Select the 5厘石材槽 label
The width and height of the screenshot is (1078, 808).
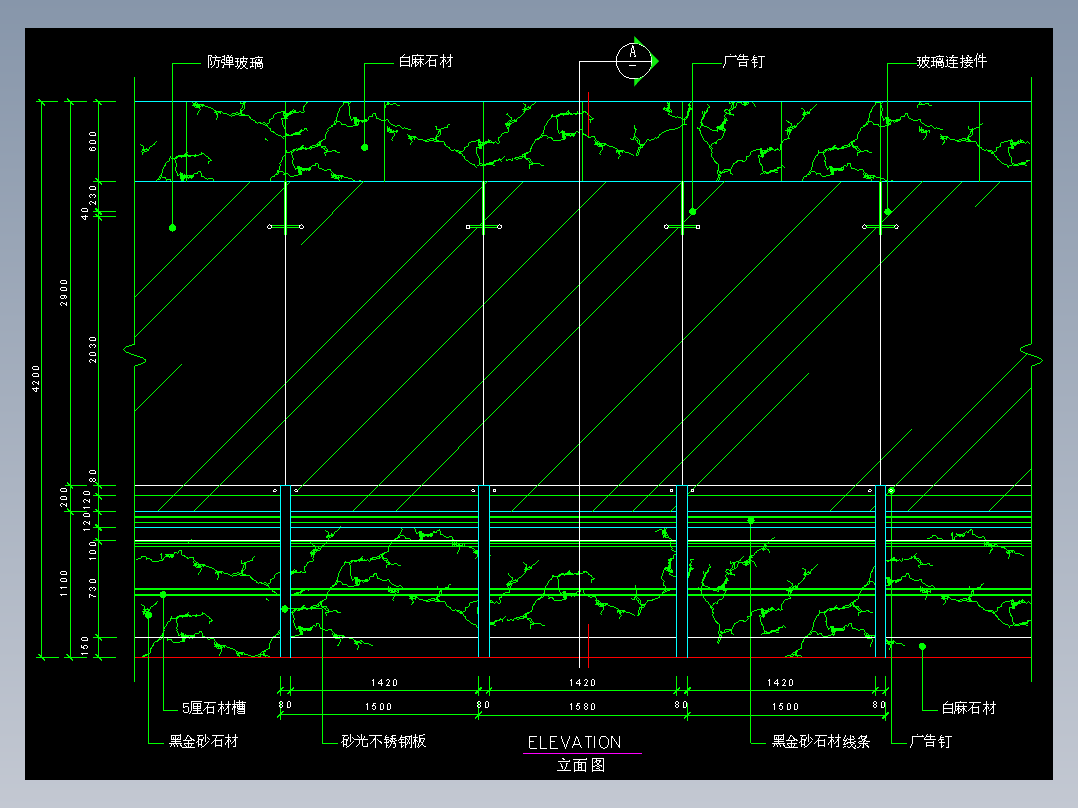tap(214, 708)
